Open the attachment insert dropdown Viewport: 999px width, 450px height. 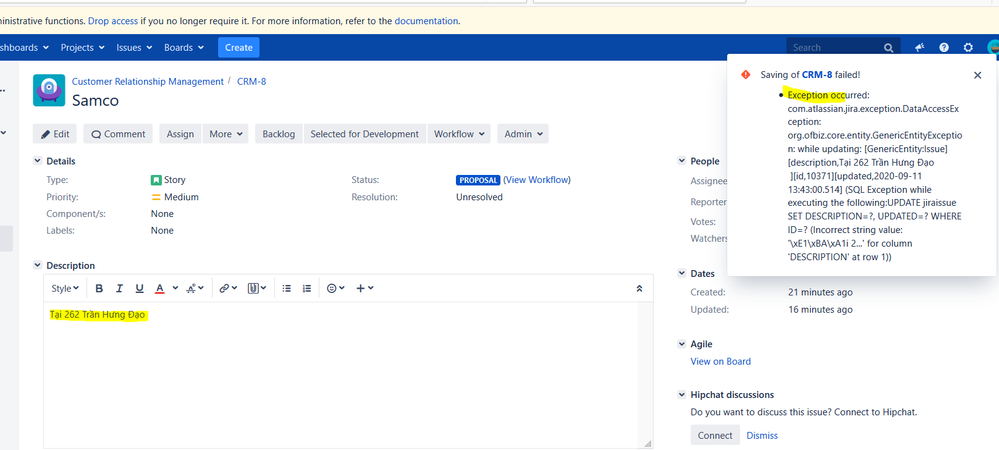click(x=257, y=288)
